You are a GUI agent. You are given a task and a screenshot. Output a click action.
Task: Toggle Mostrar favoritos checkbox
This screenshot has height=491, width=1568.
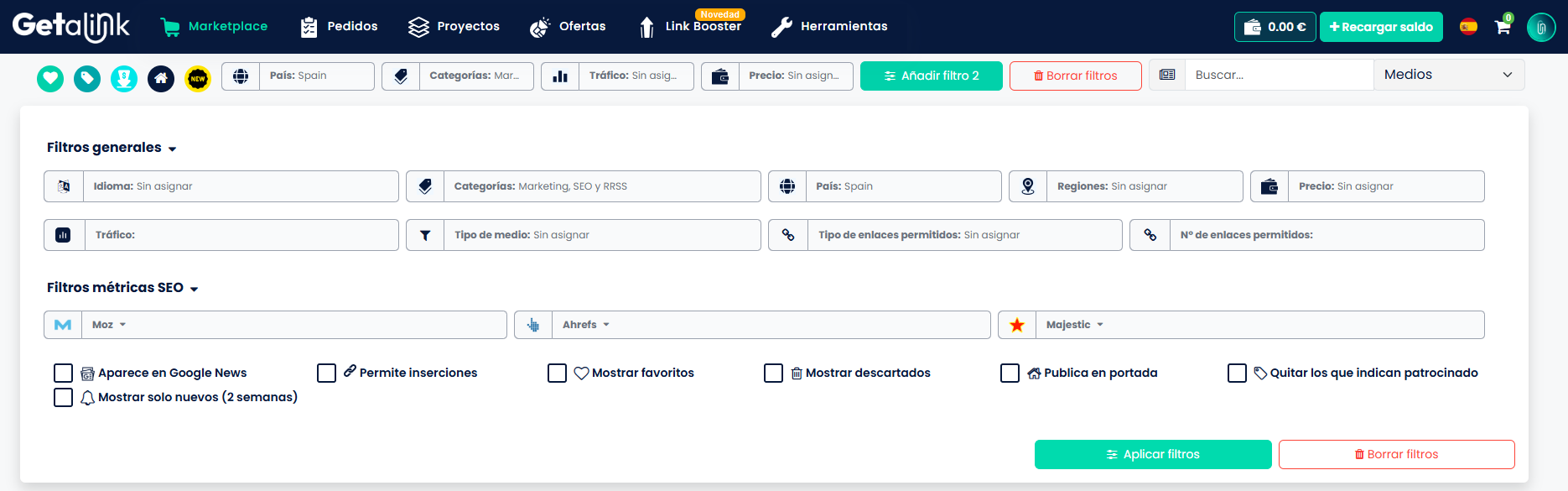coord(557,373)
